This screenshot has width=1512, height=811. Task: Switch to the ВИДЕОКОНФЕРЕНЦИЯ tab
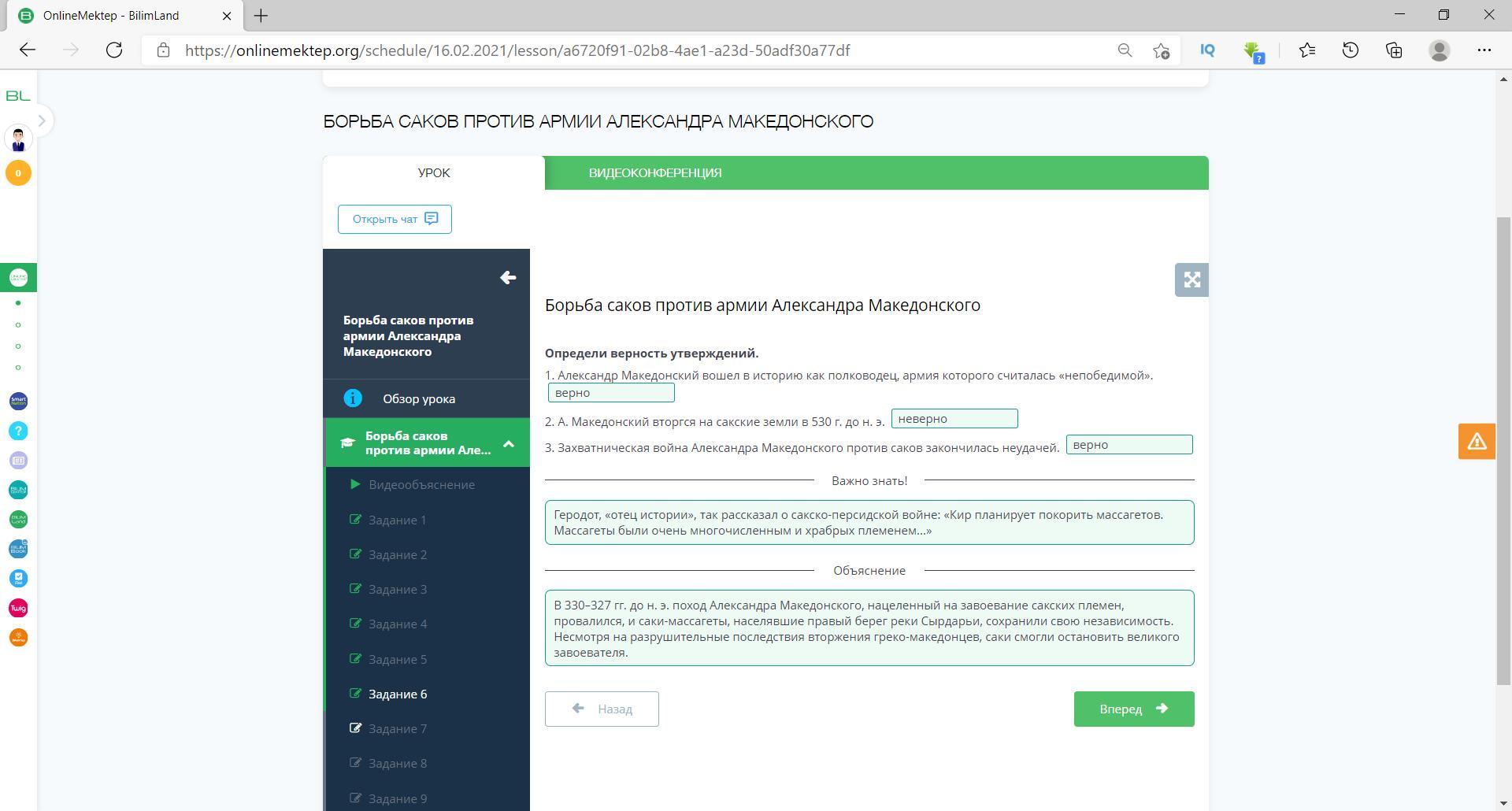click(655, 172)
